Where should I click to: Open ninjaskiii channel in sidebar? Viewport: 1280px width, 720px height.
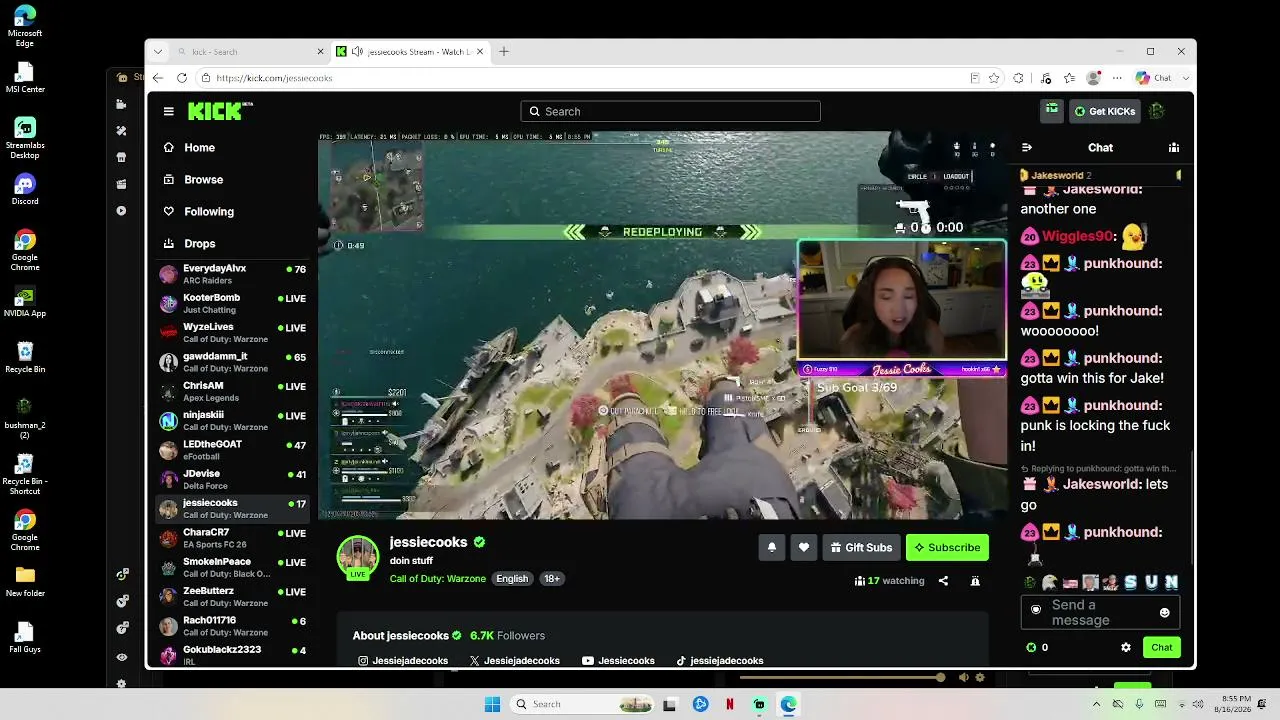(x=232, y=420)
